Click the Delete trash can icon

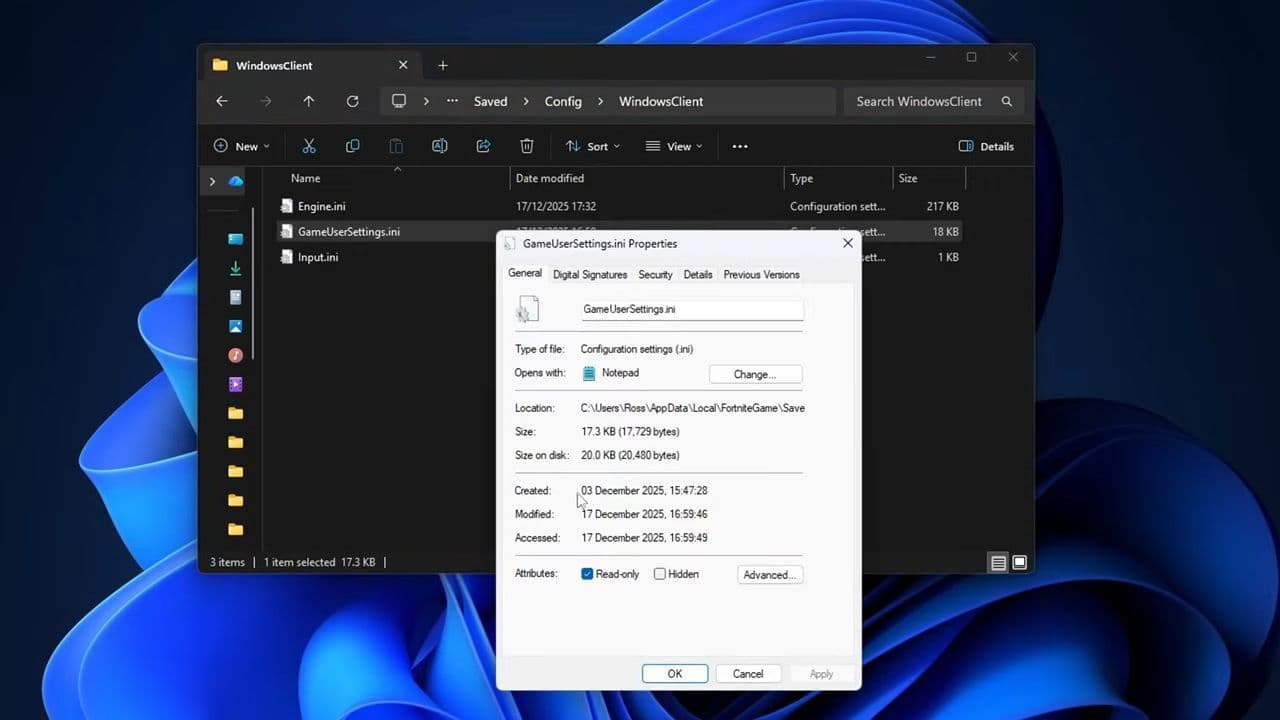(527, 146)
